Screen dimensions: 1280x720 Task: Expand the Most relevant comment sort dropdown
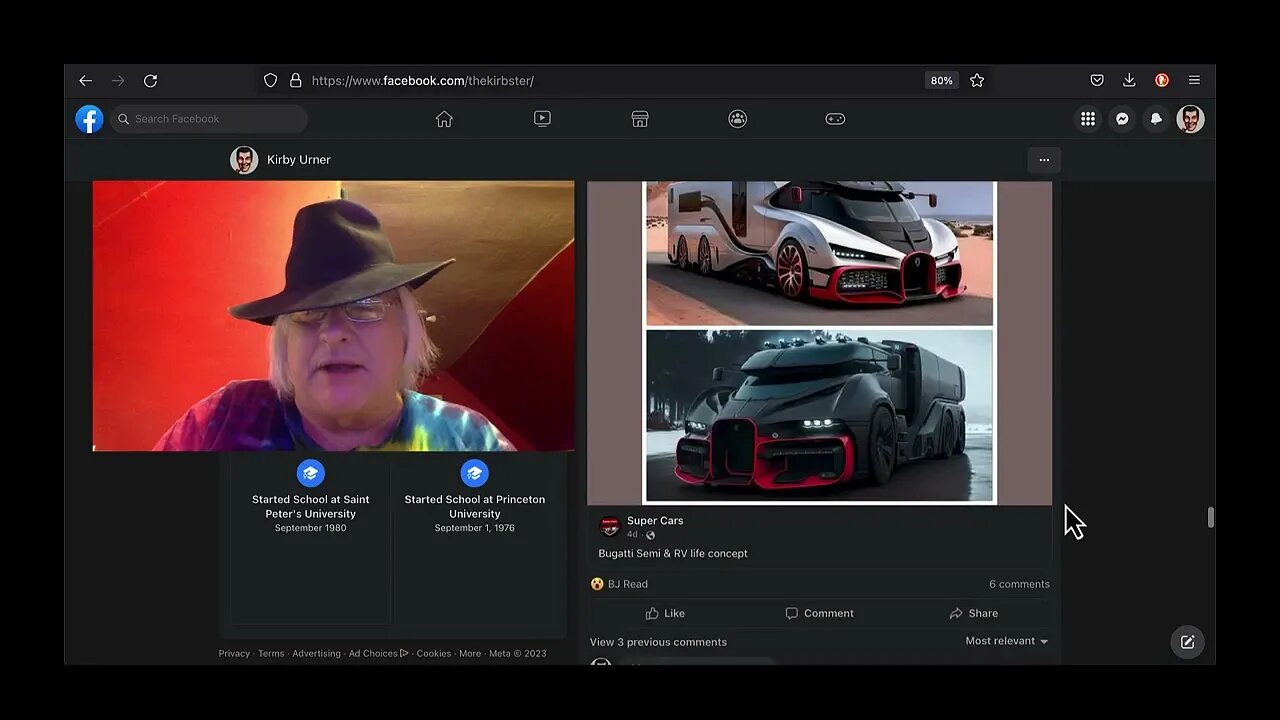(x=1007, y=641)
